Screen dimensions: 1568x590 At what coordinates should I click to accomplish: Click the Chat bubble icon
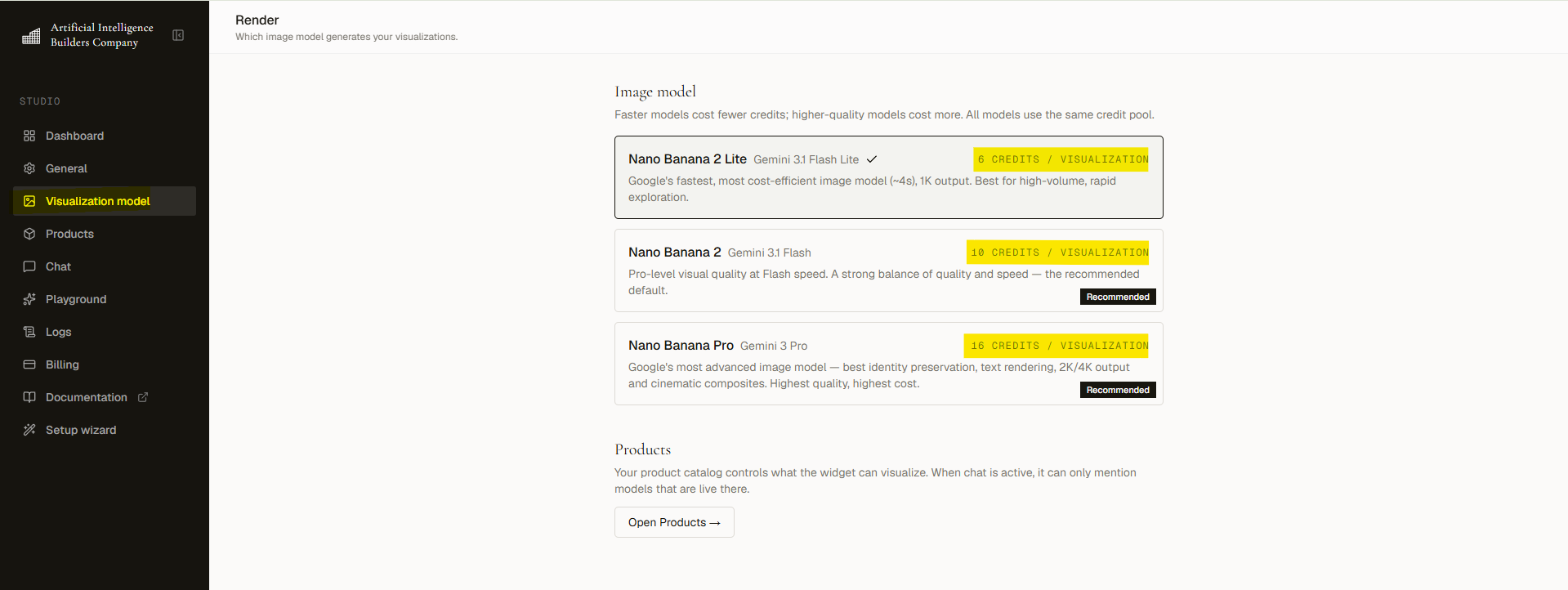click(x=29, y=266)
